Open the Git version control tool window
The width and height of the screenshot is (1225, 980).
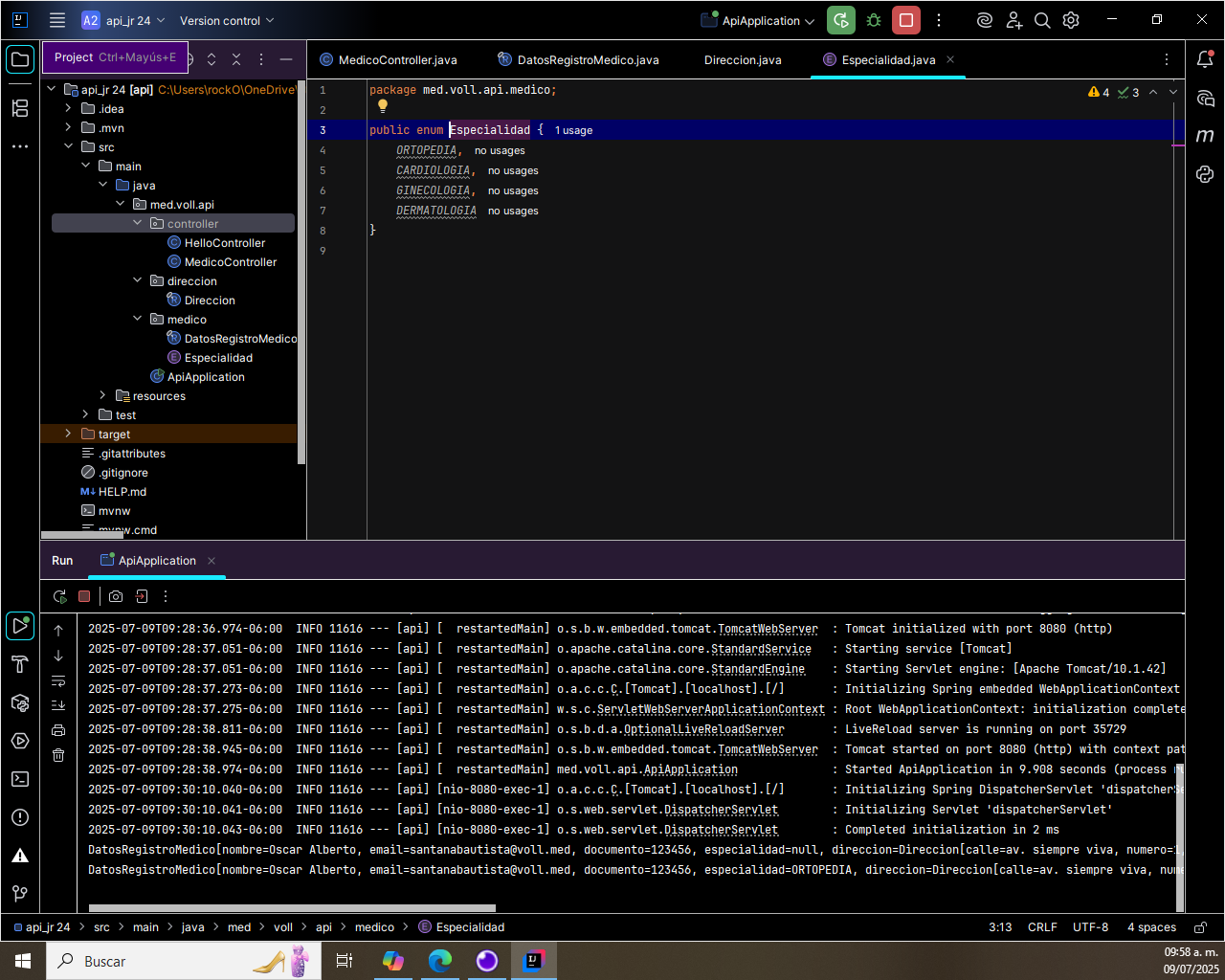point(20,894)
